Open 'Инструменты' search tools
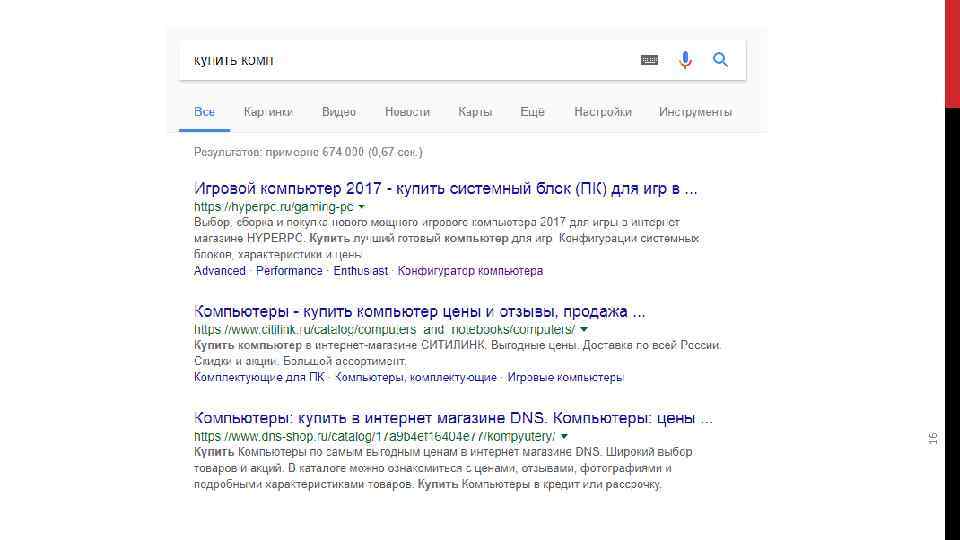960x540 pixels. coord(696,112)
